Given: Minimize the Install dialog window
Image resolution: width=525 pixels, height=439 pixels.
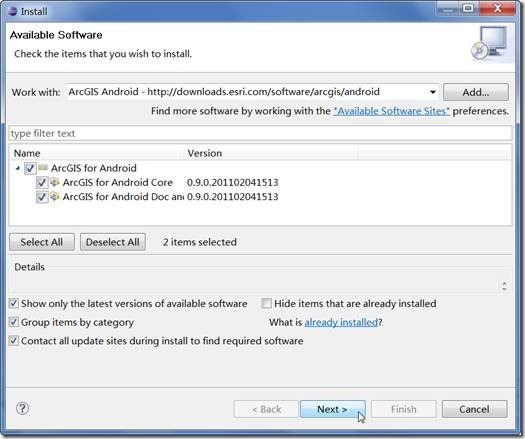Looking at the screenshot, I should coord(447,8).
